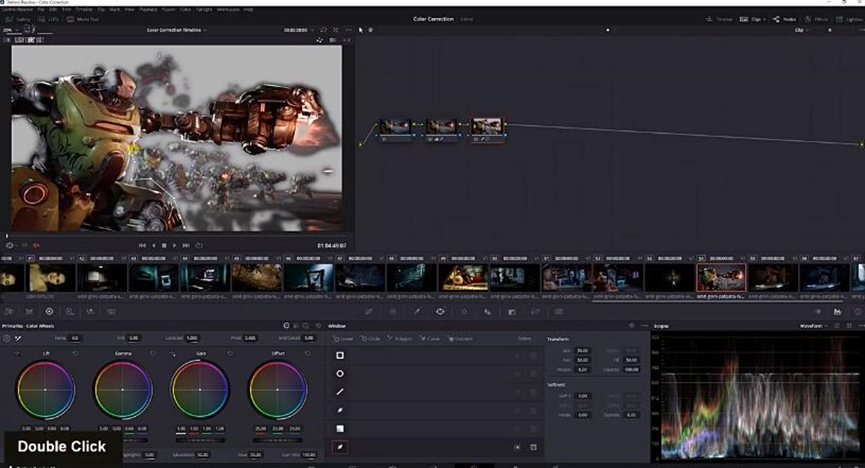Open the Qualifier eyedropper palette
865x468 pixels.
coord(417,311)
